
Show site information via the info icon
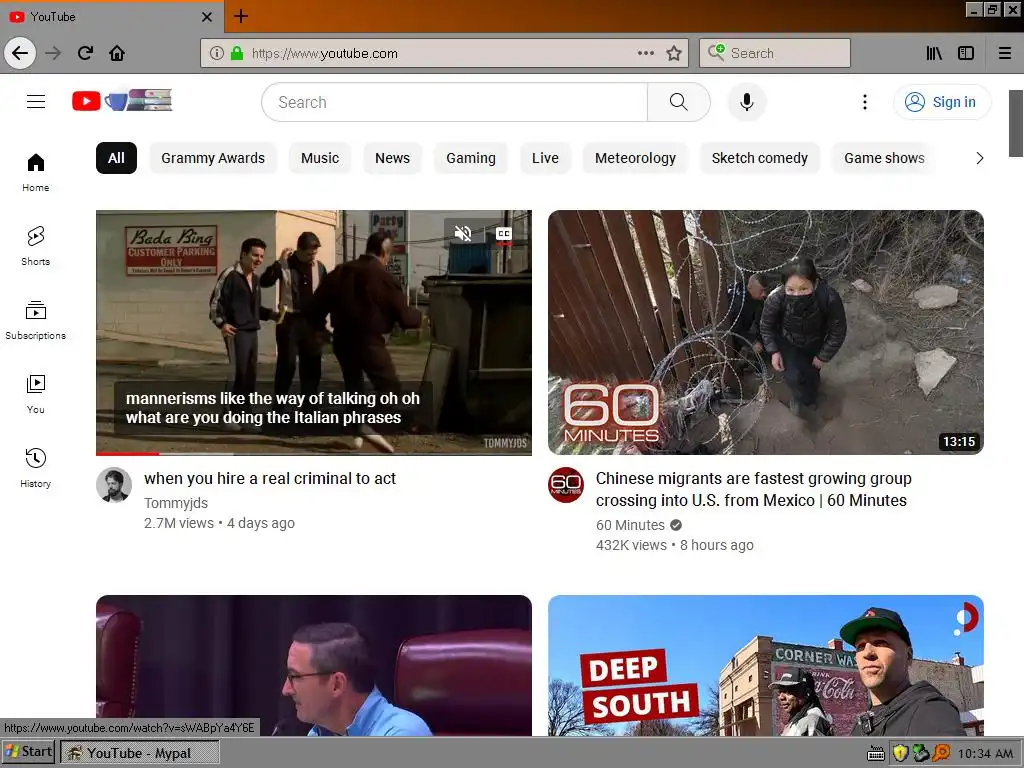pos(217,53)
